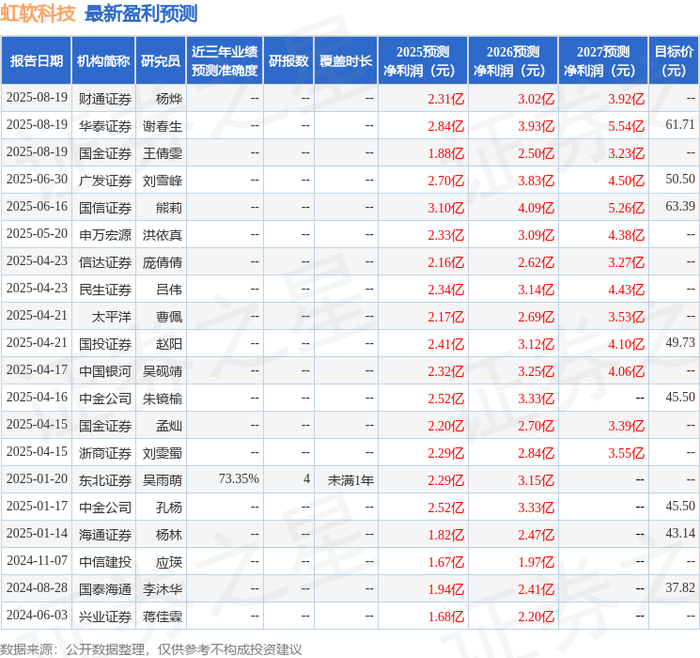
Task: Select 国泰海通 institution cell
Action: click(105, 589)
